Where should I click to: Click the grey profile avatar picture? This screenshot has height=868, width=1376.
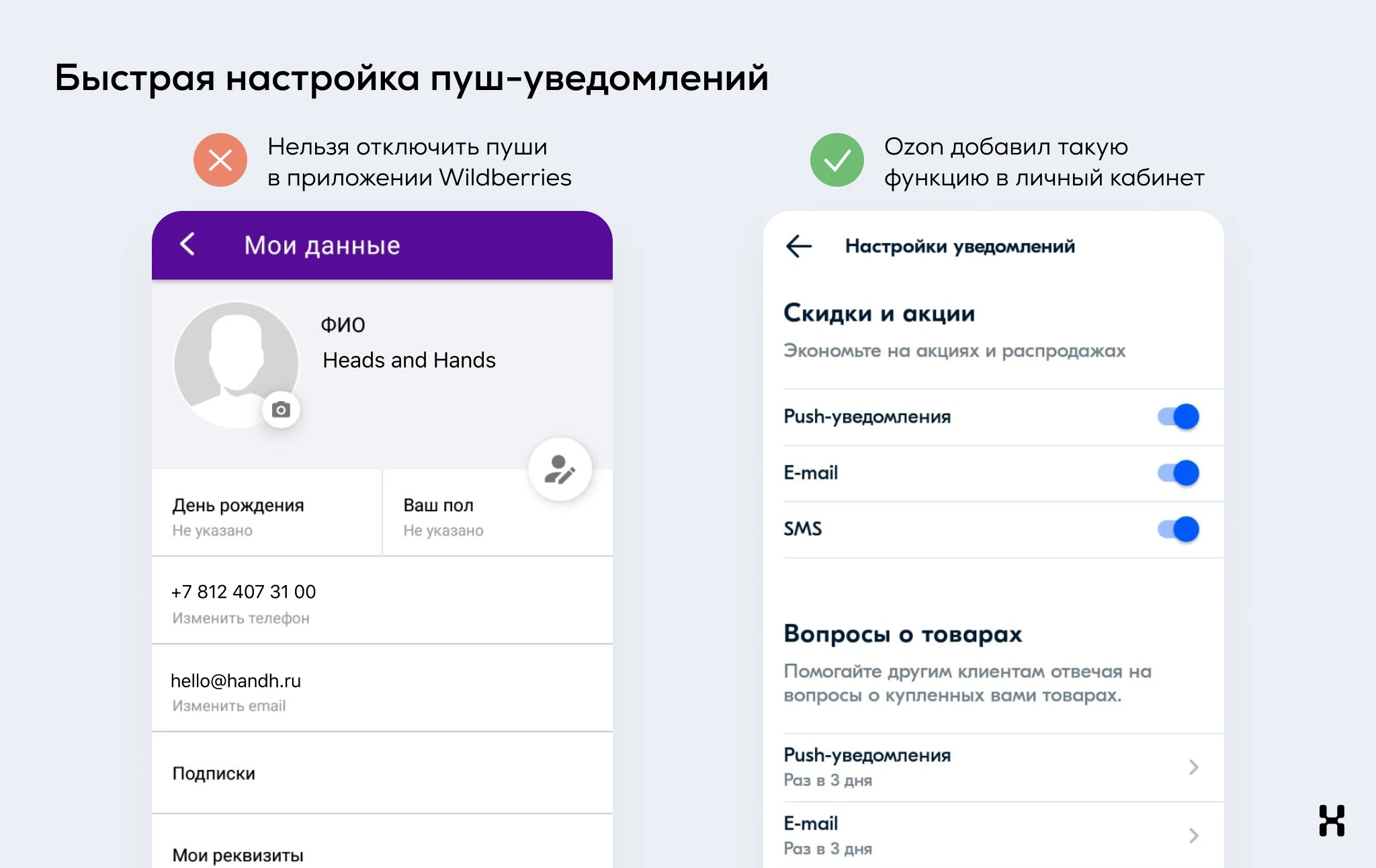pyautogui.click(x=236, y=364)
